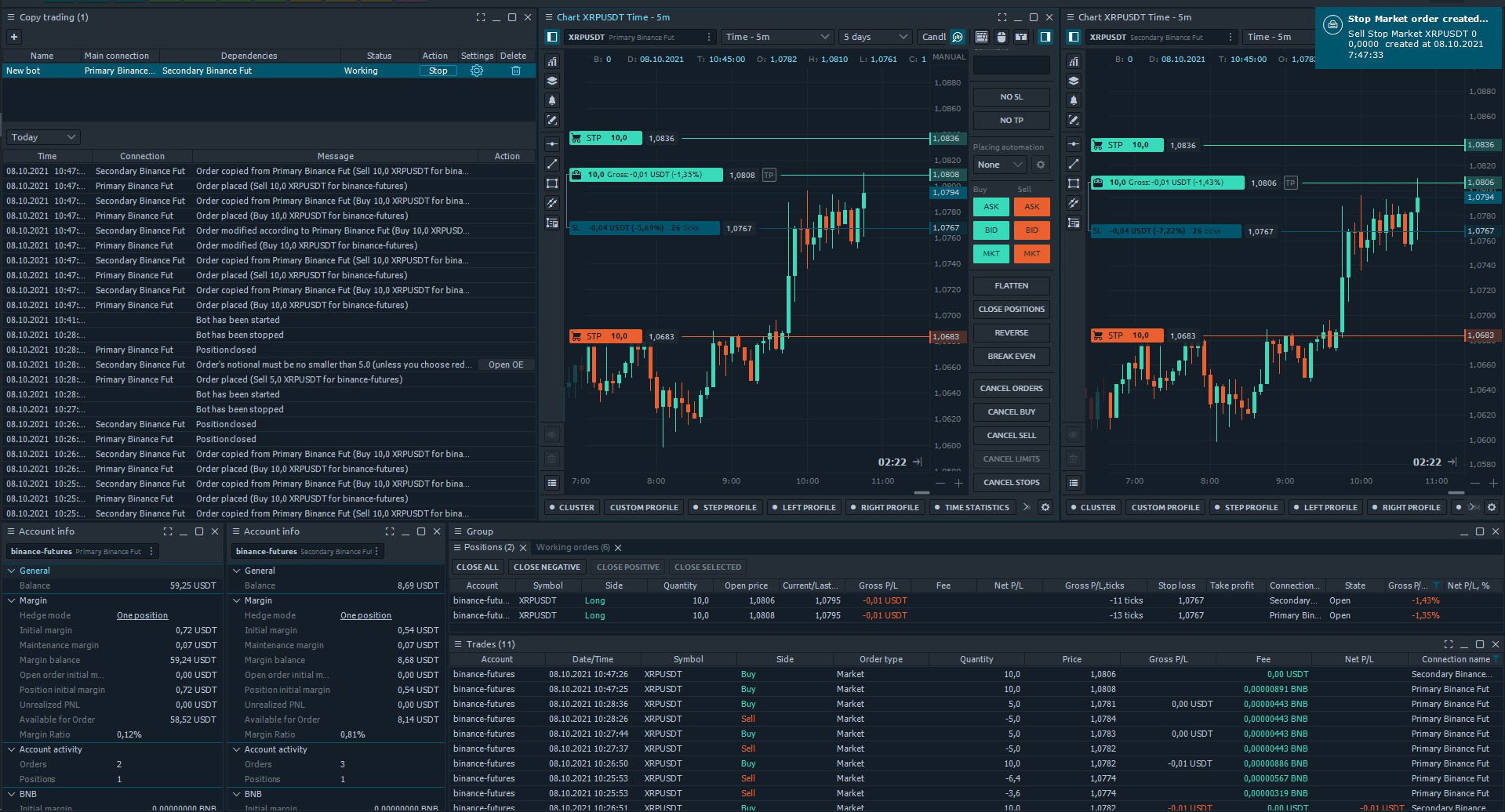Click One position link in primary Account info
This screenshot has height=812, width=1505.
click(x=142, y=616)
